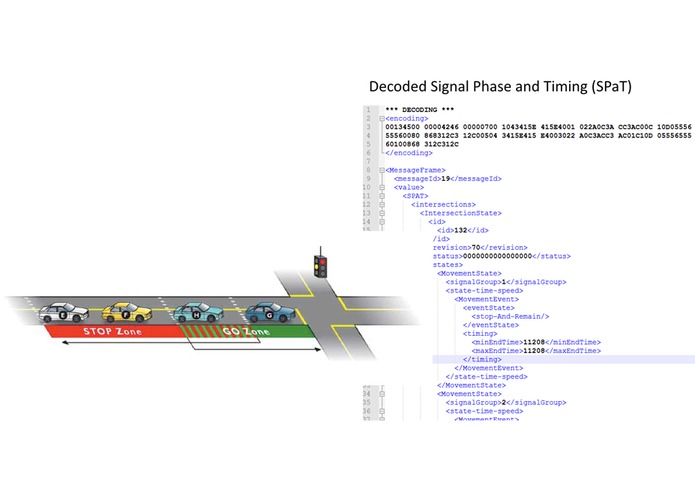Click line number 1 in the gutter
Screen dimensions: 695x494
click(x=368, y=110)
